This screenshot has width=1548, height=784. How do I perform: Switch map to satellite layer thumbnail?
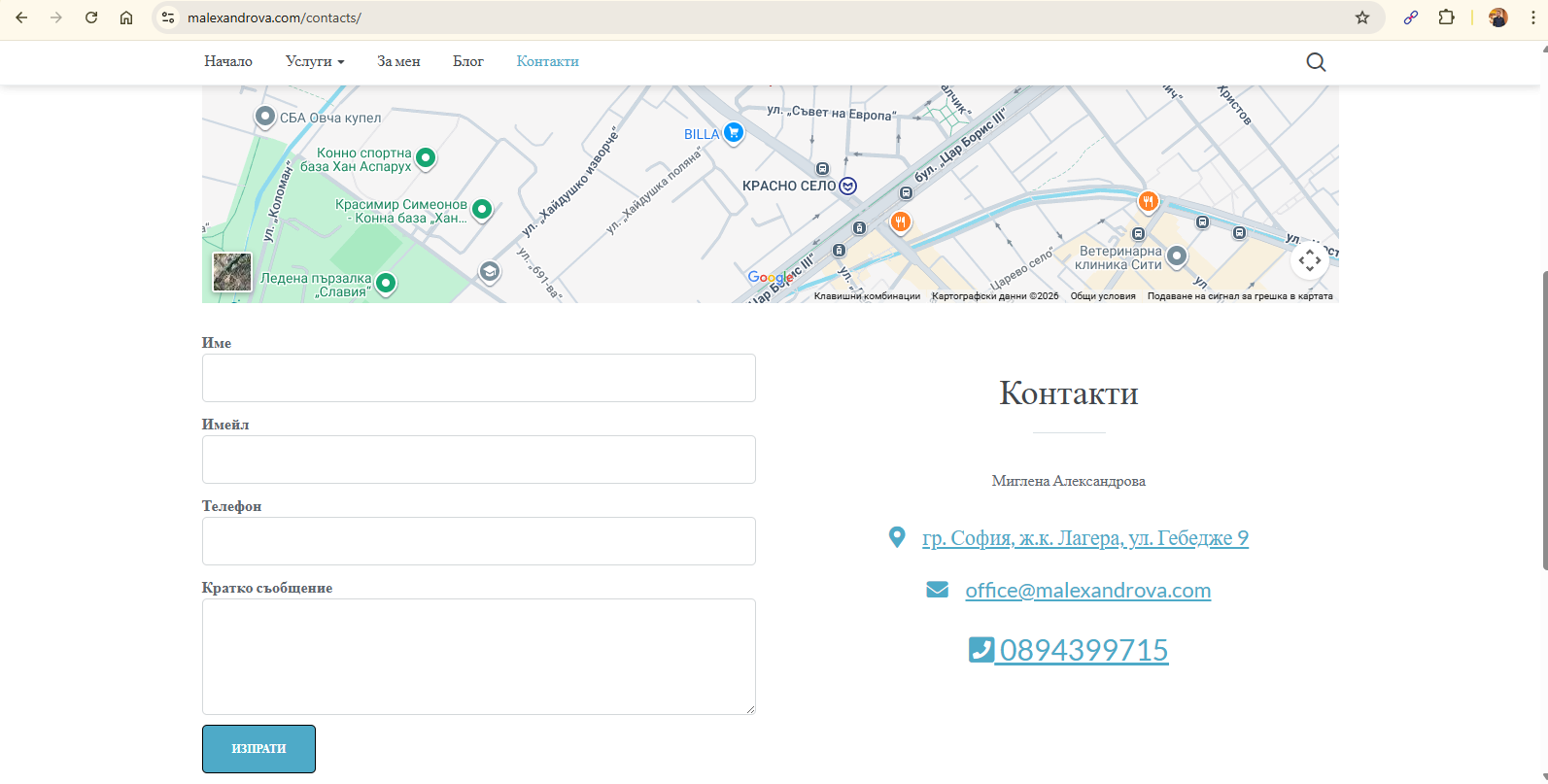(x=232, y=272)
